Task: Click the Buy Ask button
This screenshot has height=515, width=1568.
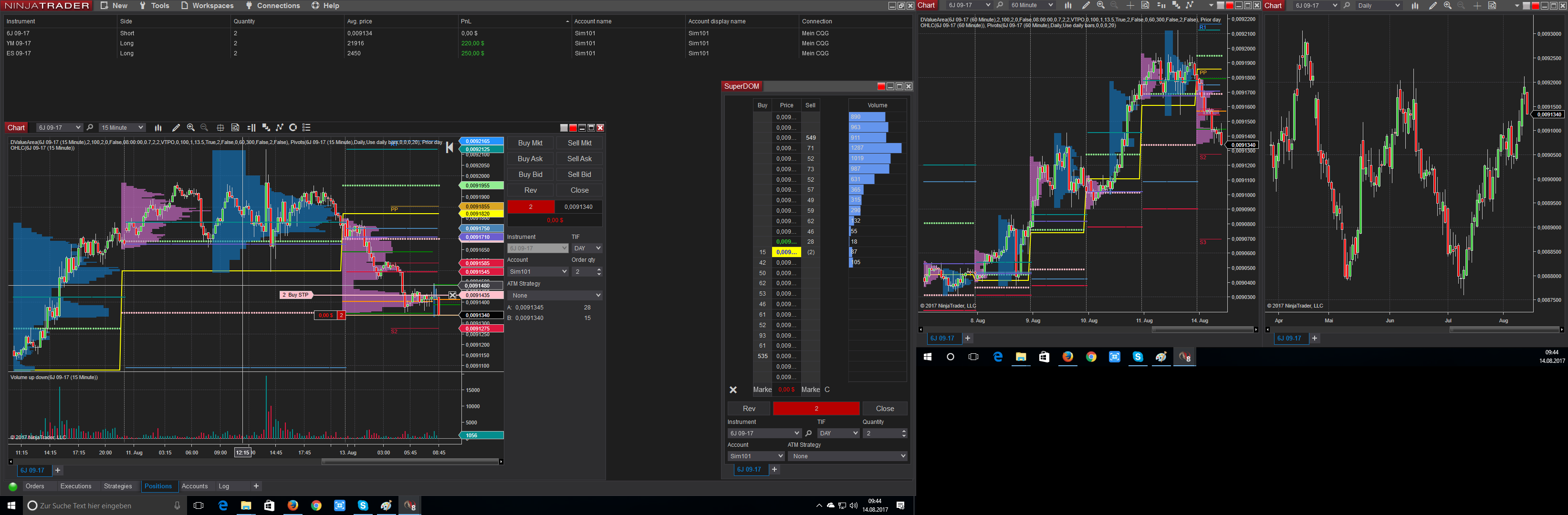Action: point(530,159)
